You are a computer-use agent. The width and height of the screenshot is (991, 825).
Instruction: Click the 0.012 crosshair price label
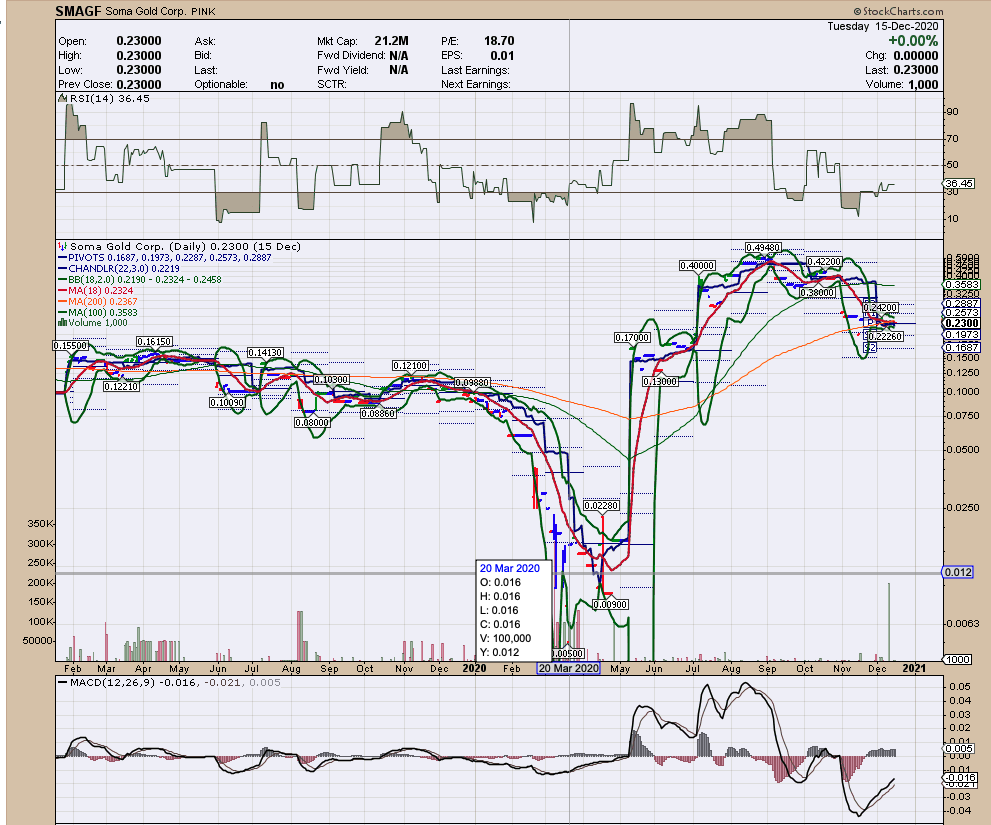958,571
